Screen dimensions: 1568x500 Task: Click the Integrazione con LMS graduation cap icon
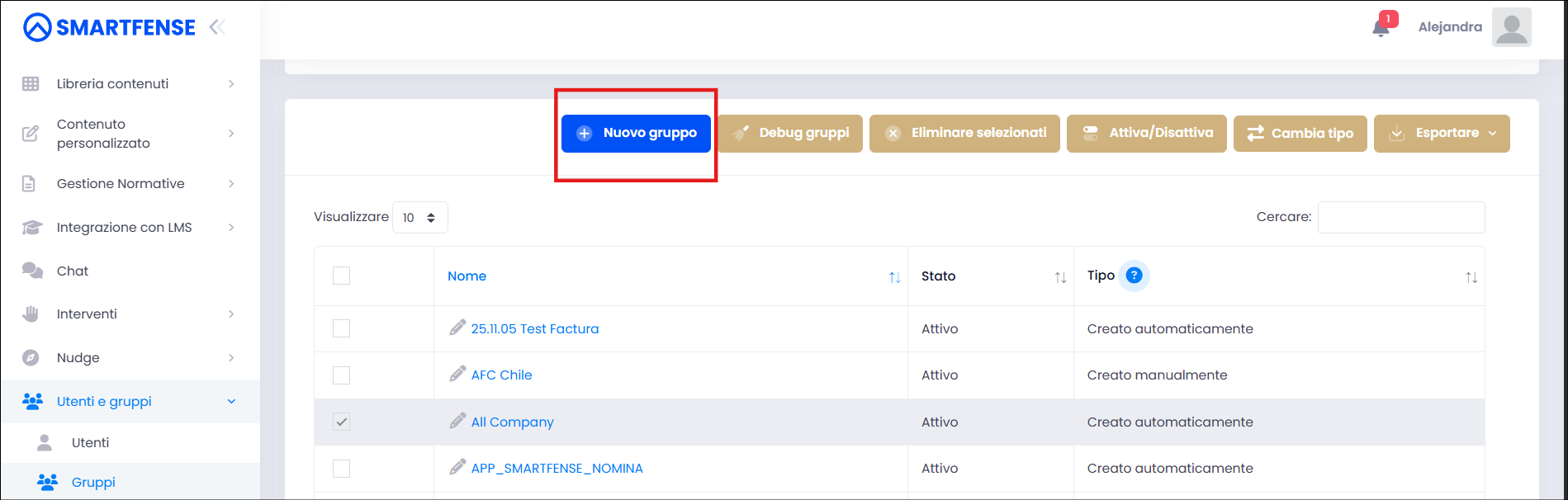click(x=31, y=227)
